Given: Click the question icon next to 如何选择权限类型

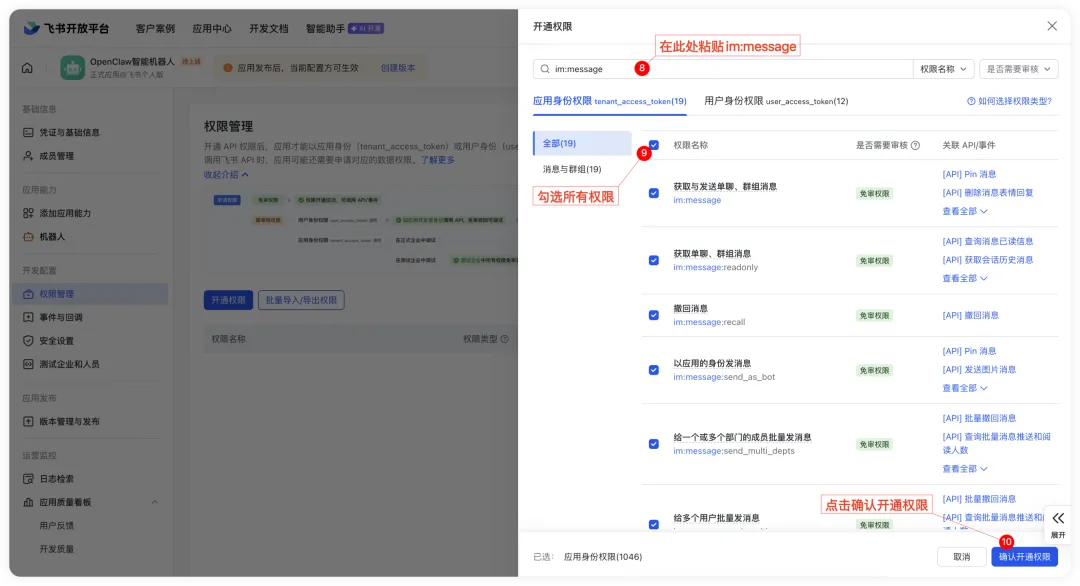Looking at the screenshot, I should click(x=971, y=101).
